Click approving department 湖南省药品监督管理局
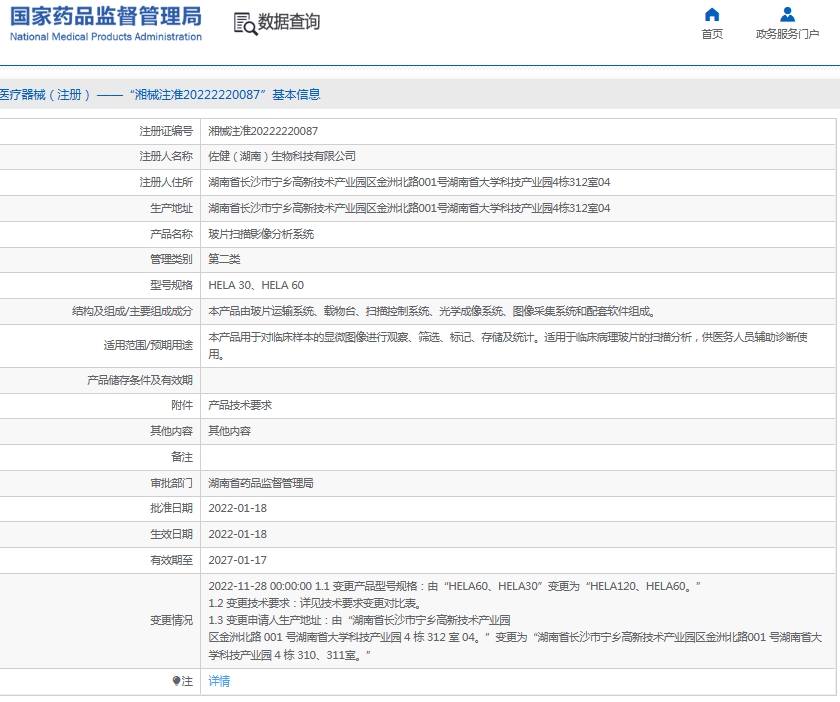840x702 pixels. click(x=261, y=483)
